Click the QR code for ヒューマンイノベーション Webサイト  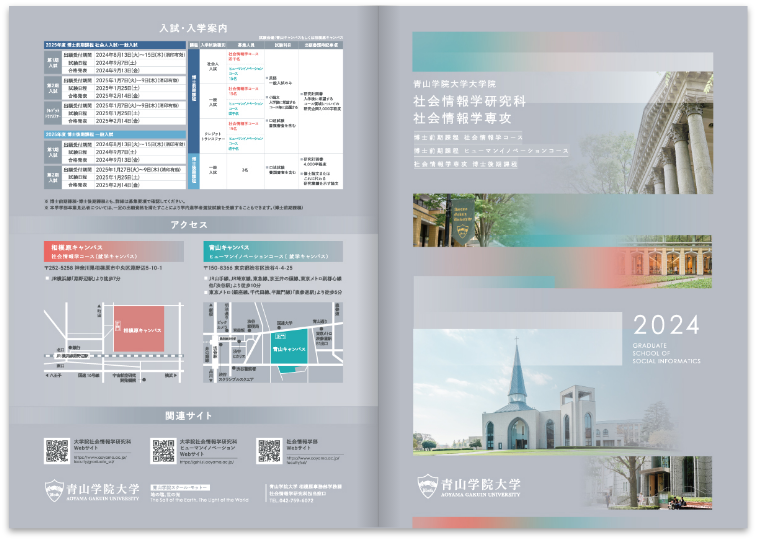point(163,451)
